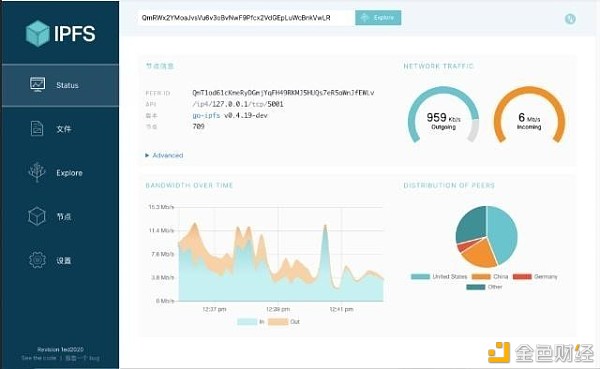Click the 文件 document icon

[x=37, y=129]
